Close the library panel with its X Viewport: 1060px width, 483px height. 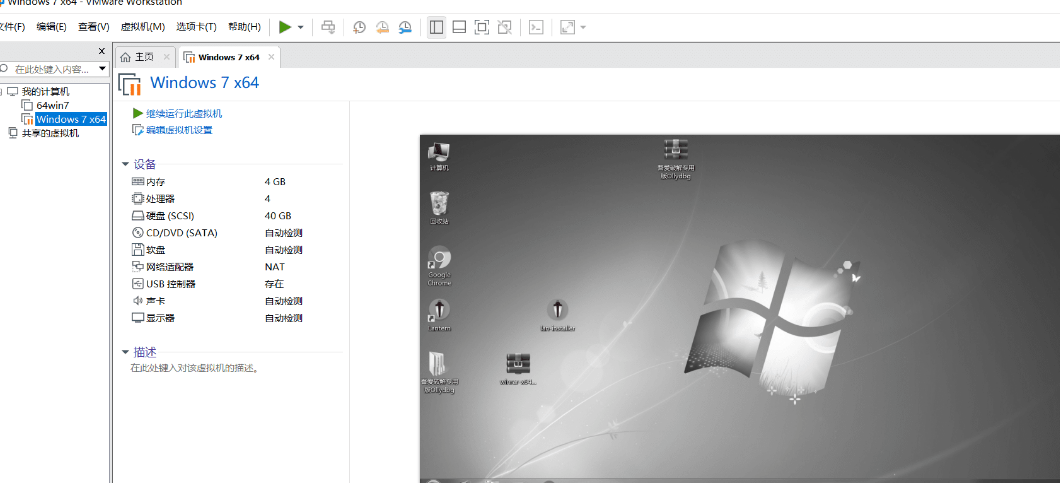click(x=102, y=51)
